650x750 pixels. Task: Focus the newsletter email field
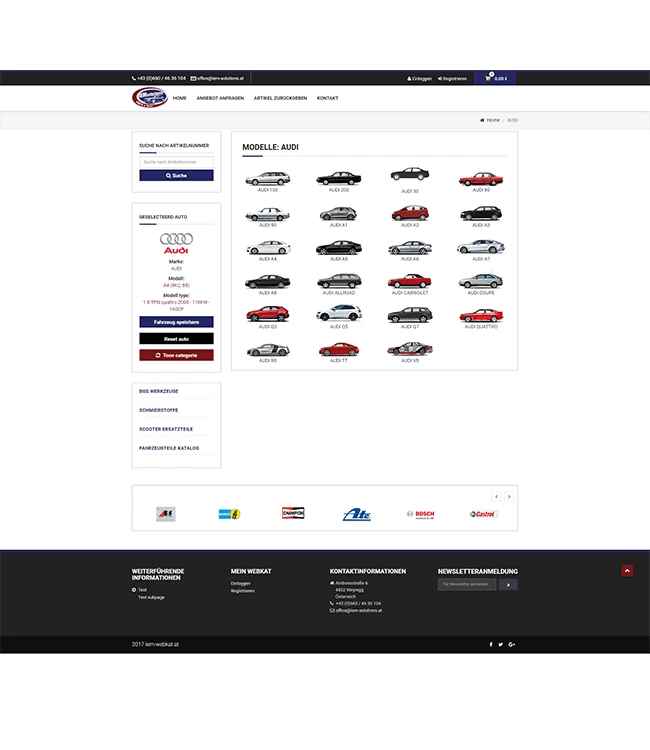(x=467, y=585)
